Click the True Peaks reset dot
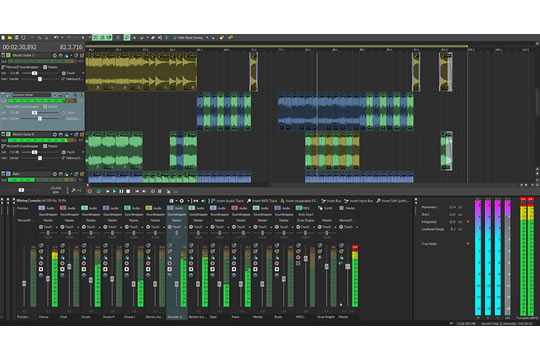This screenshot has width=540, height=360. click(x=468, y=244)
